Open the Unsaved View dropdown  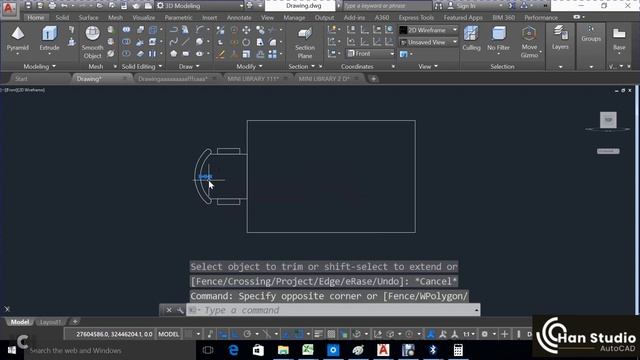(428, 42)
